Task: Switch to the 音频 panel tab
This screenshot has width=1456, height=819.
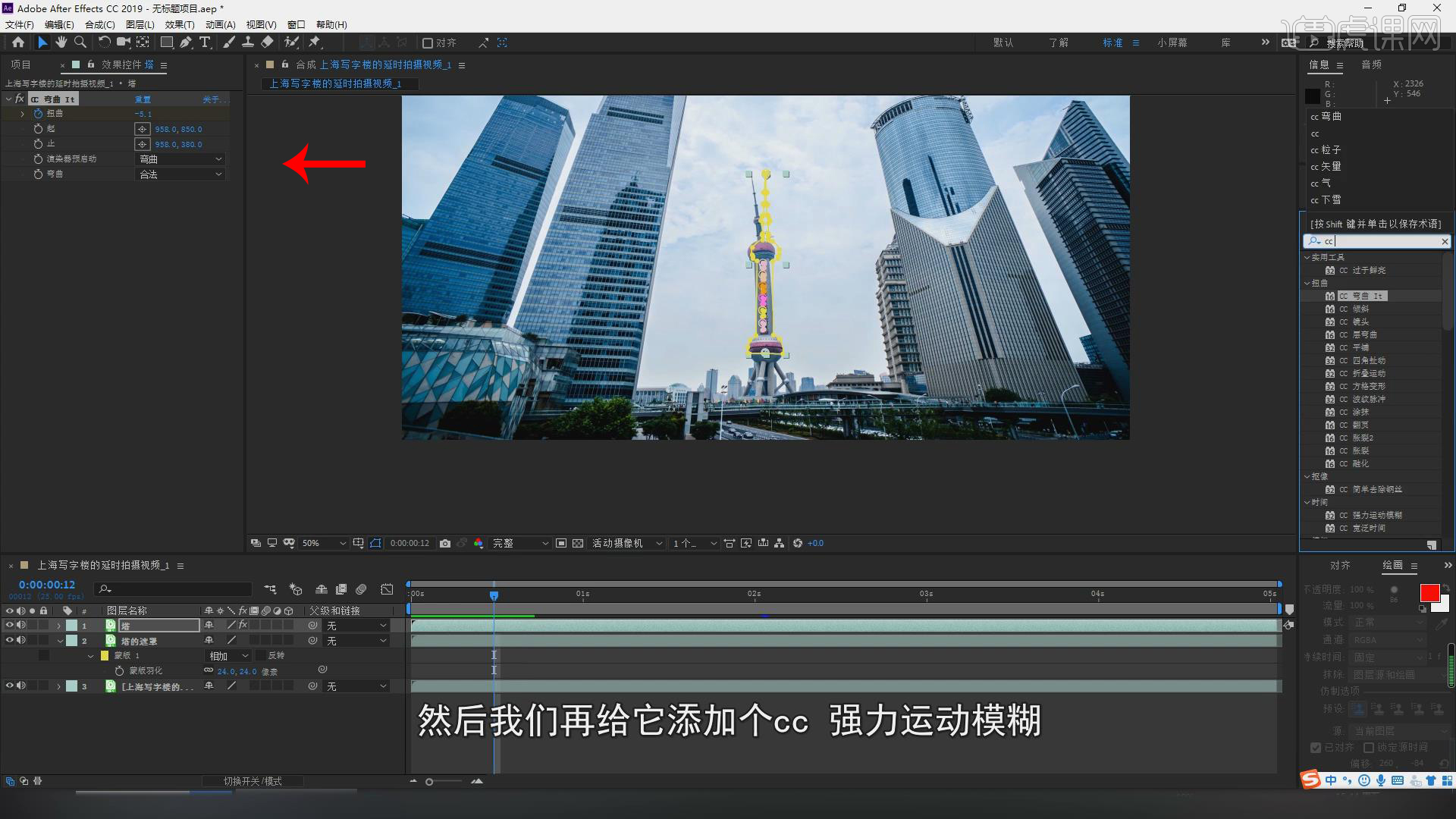Action: point(1371,65)
